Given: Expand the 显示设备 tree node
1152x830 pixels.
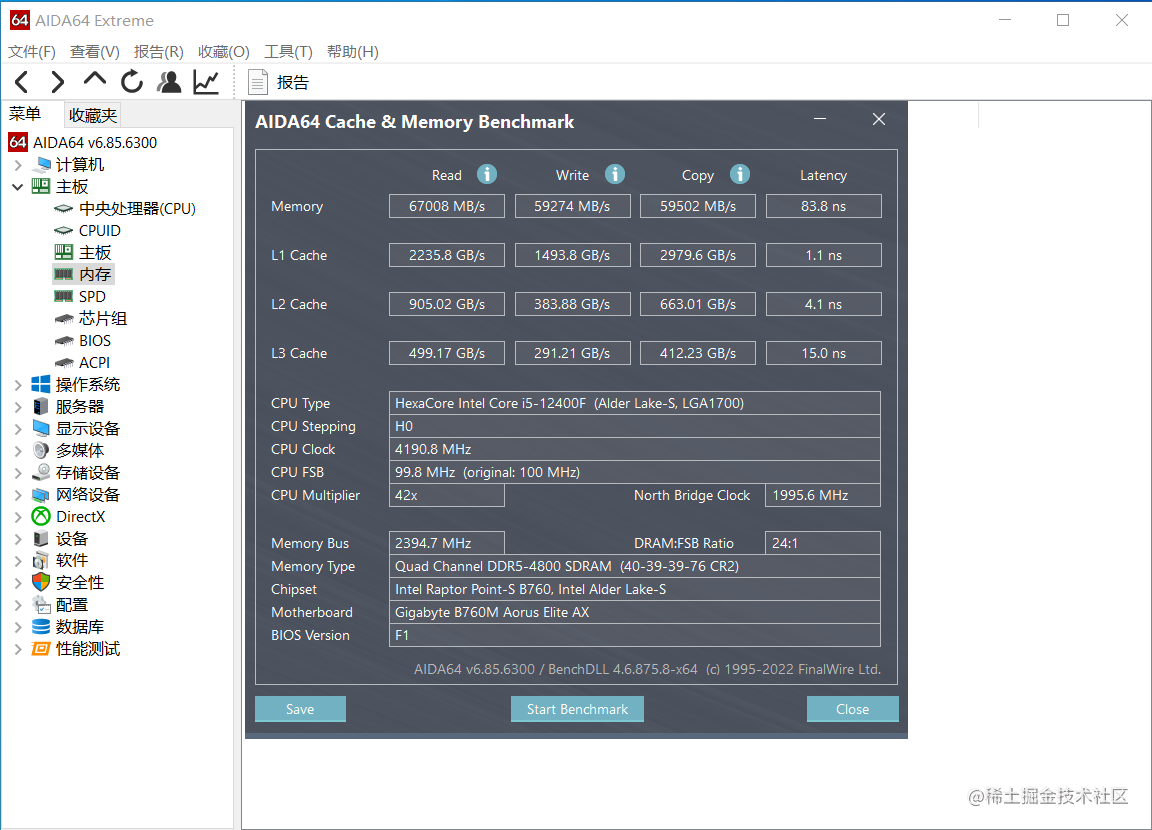Looking at the screenshot, I should (18, 429).
